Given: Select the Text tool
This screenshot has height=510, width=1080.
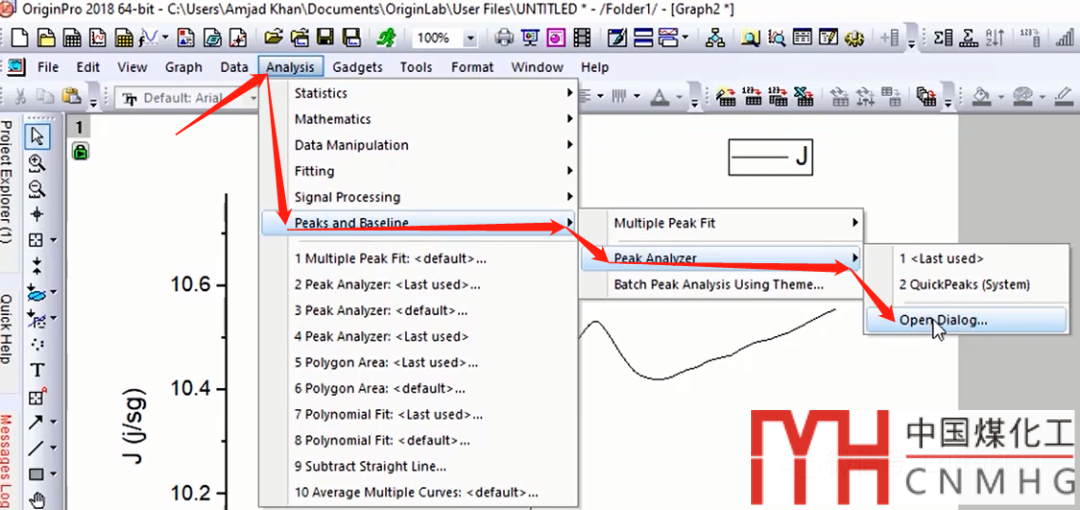Looking at the screenshot, I should (37, 370).
